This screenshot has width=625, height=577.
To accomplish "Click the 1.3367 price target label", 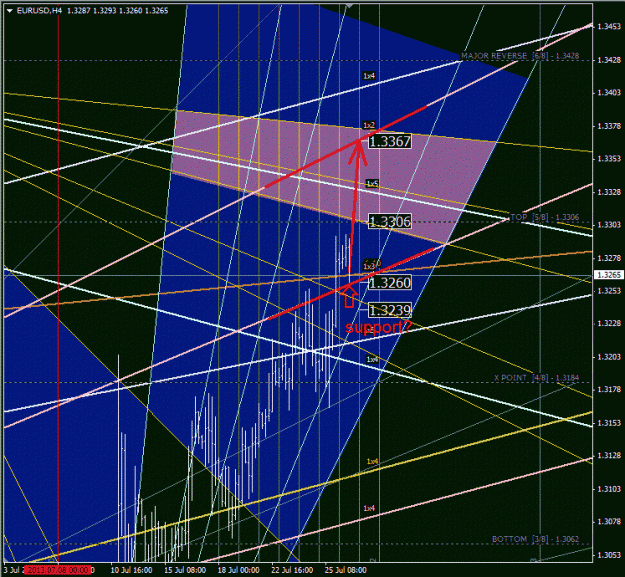I will [390, 141].
